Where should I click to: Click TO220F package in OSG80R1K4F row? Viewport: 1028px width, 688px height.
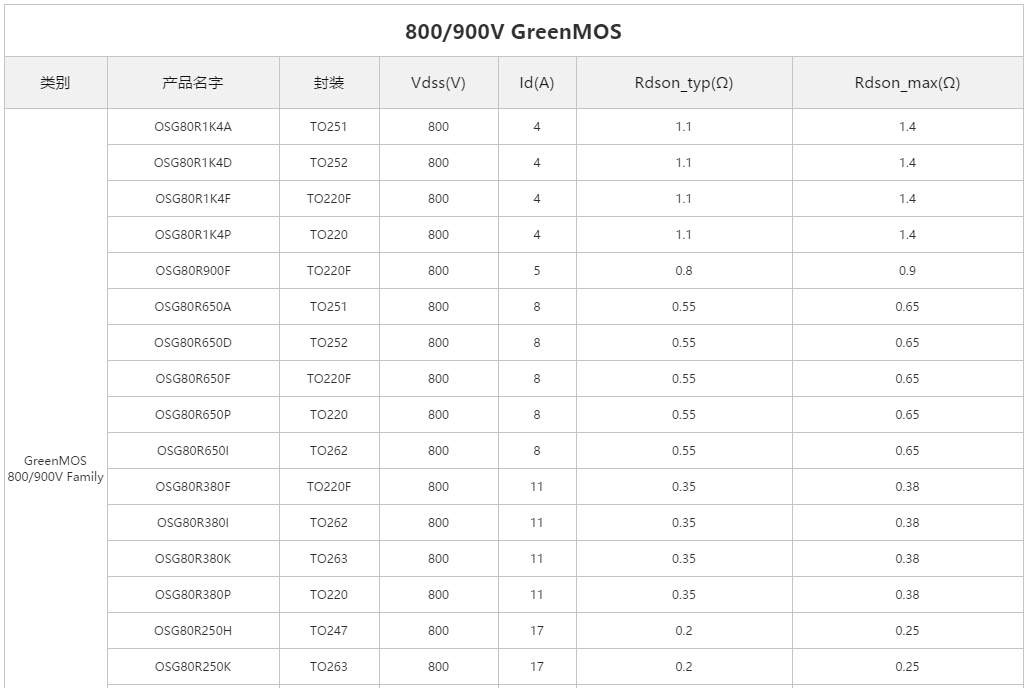coord(328,199)
